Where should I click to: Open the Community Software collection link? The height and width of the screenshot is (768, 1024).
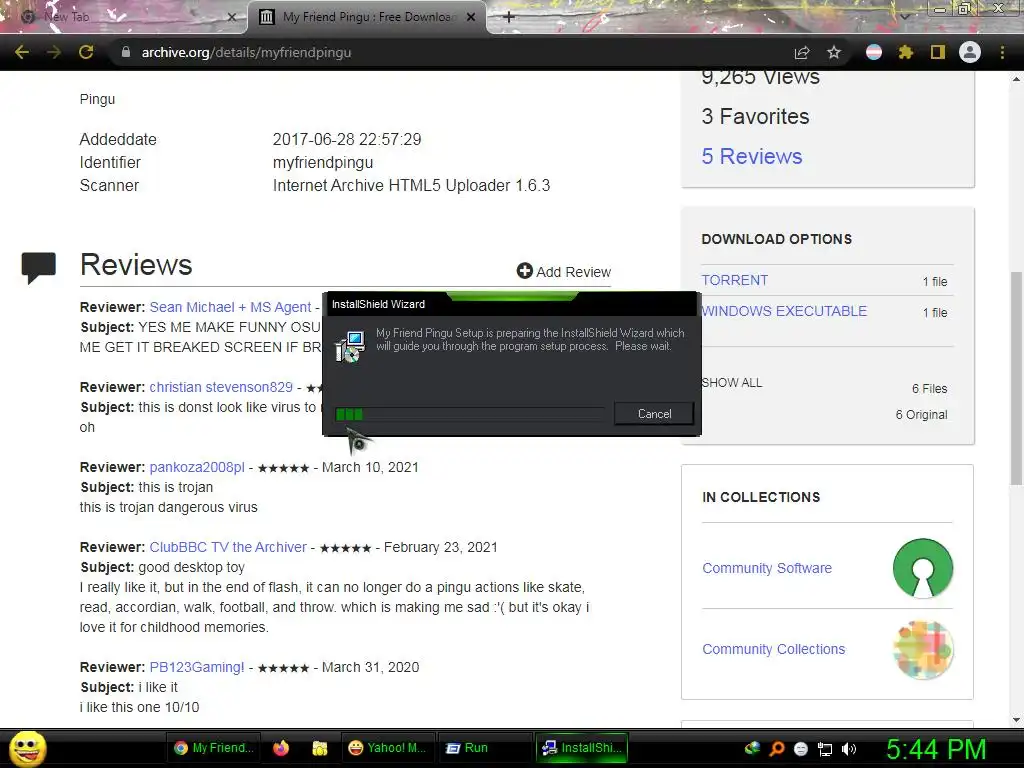767,568
